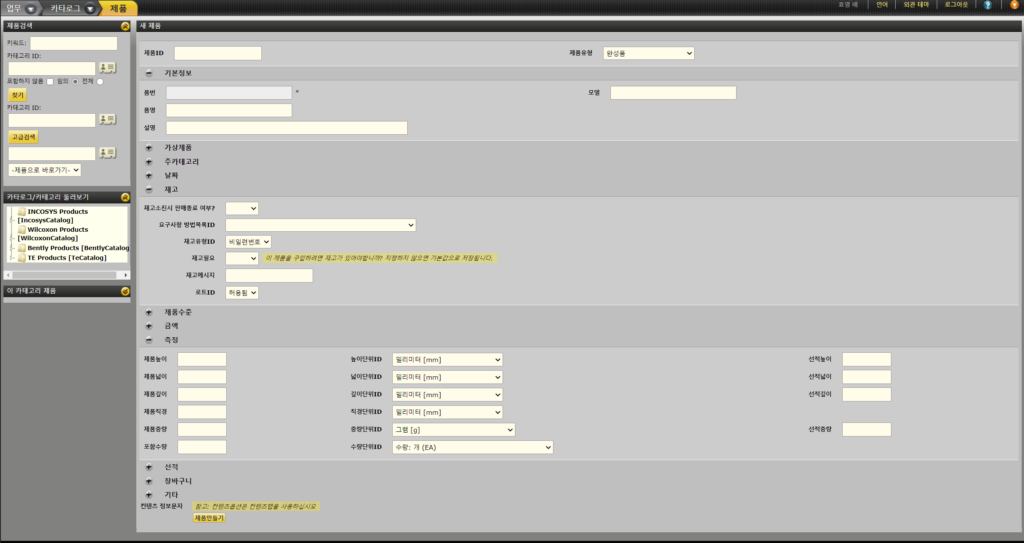Click the 제품ID input field
Viewport: 1024px width, 543px height.
point(217,53)
